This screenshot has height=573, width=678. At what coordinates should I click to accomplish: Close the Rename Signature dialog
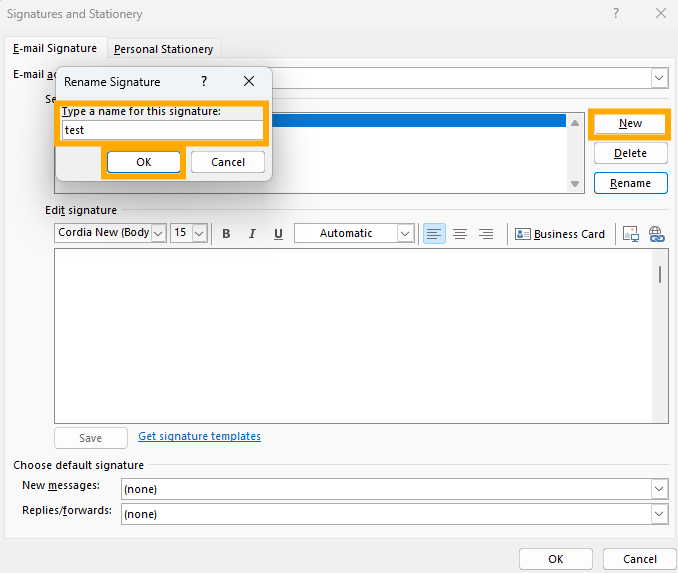coord(249,81)
